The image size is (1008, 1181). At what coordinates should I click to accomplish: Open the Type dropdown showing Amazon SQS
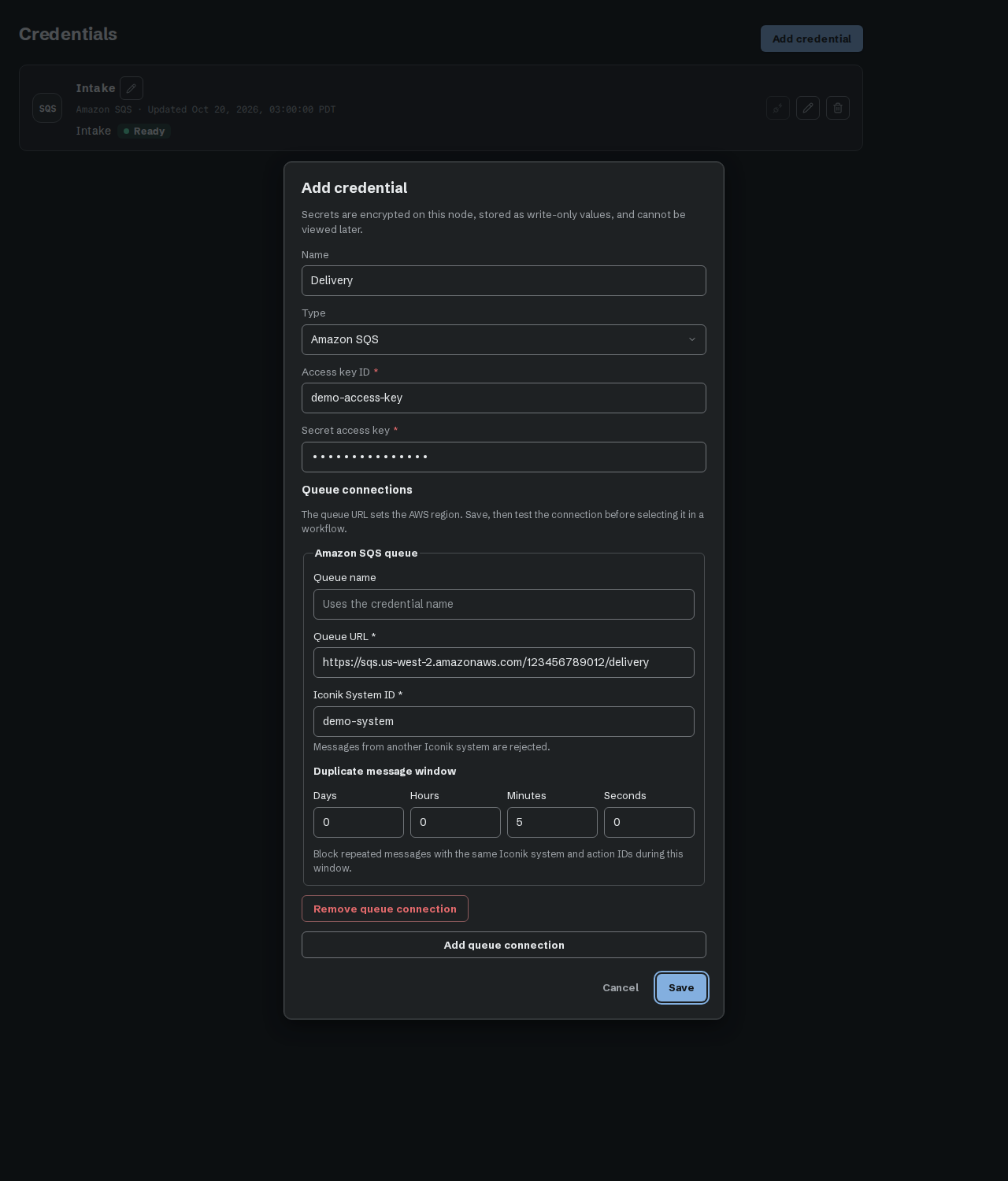504,339
